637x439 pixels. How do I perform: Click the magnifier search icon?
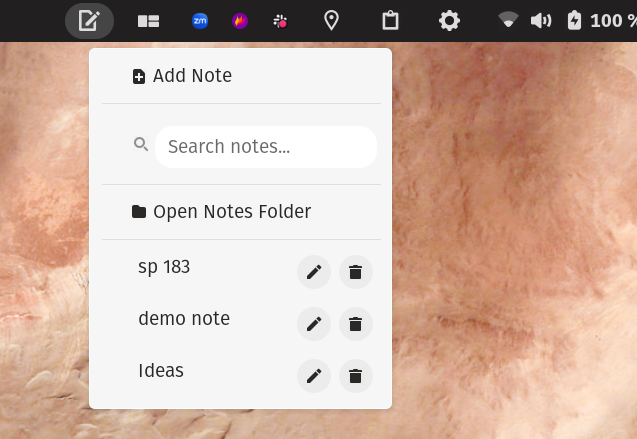point(141,144)
